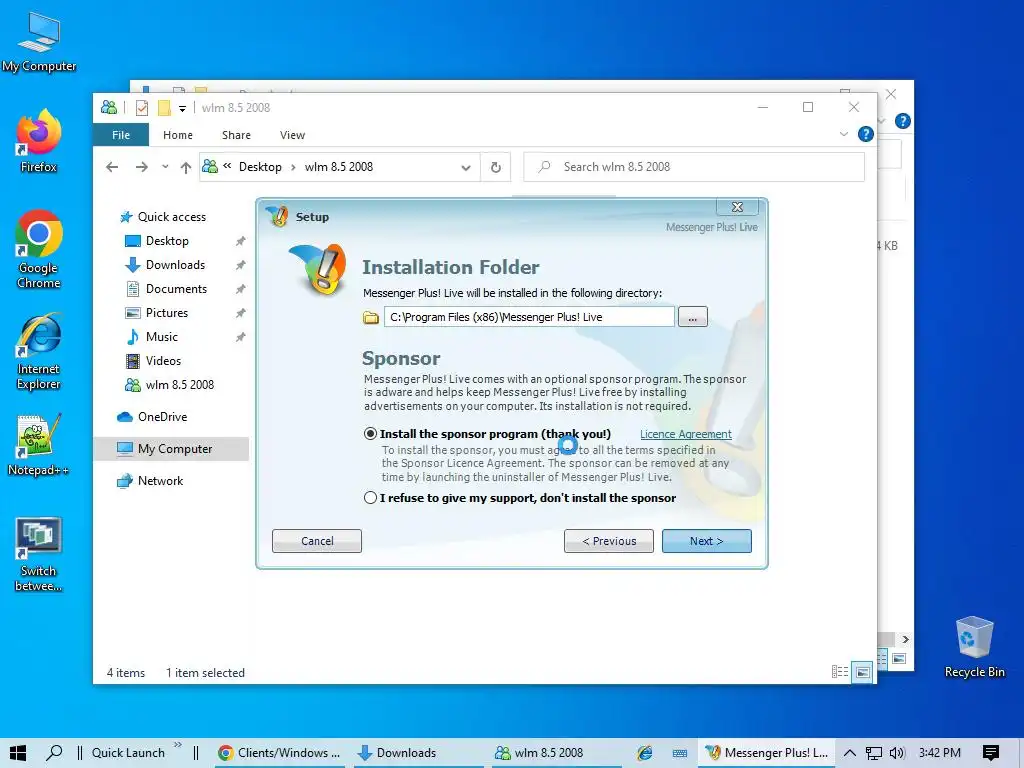
Task: Launch Firefox from the desktop
Action: click(x=39, y=141)
